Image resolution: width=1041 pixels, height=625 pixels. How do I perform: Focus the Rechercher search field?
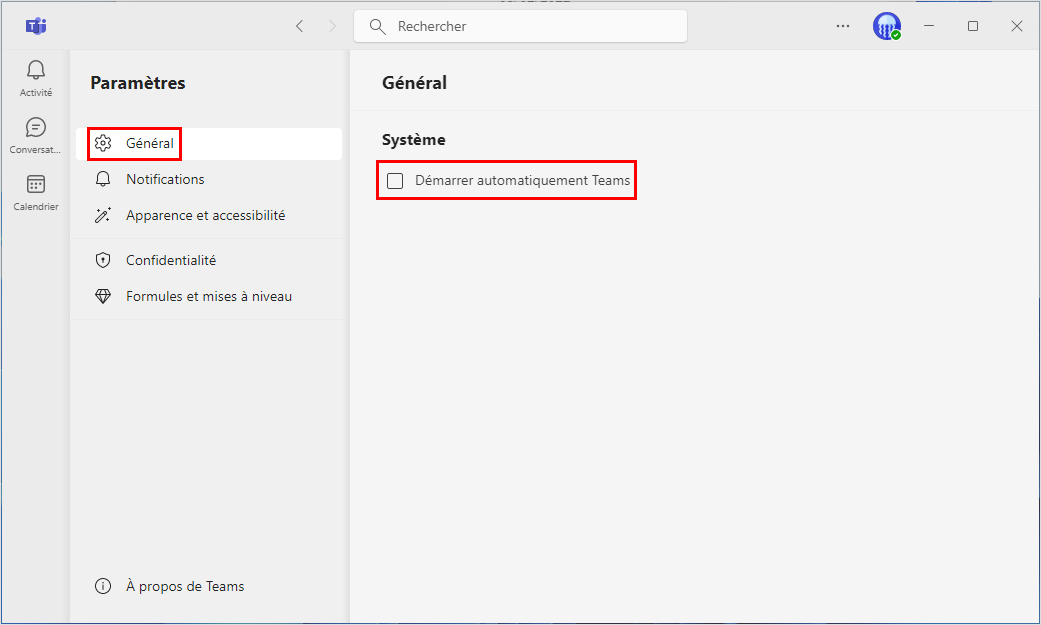[520, 27]
